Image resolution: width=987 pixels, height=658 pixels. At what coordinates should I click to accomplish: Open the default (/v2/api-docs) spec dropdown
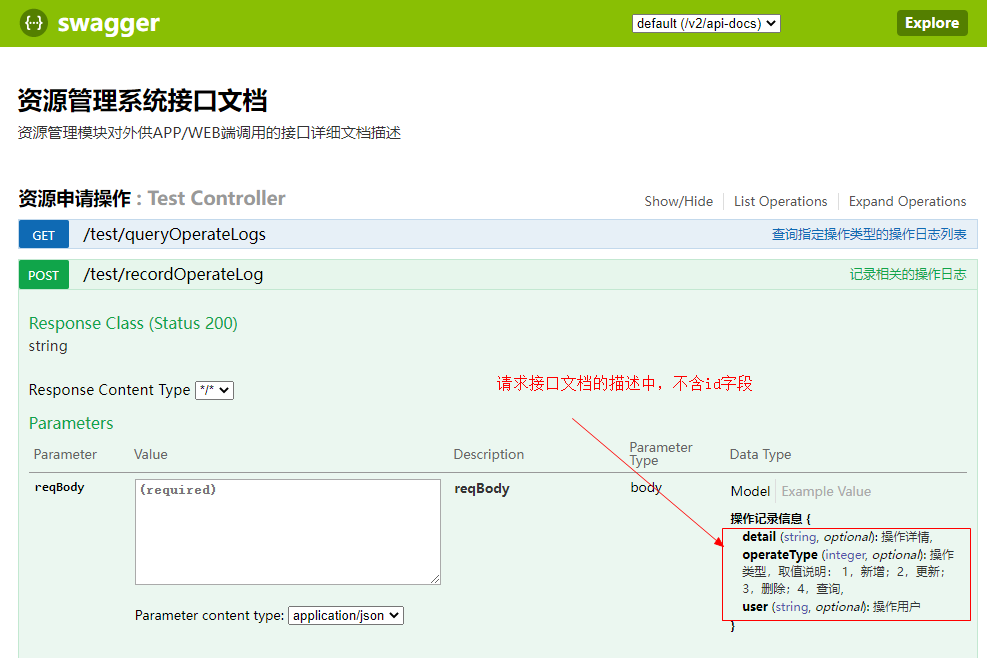click(706, 23)
